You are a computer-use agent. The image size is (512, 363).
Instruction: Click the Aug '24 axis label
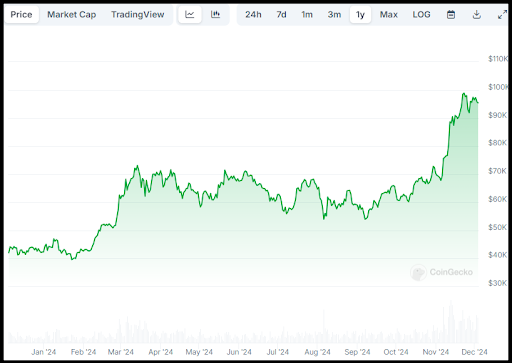coord(317,352)
